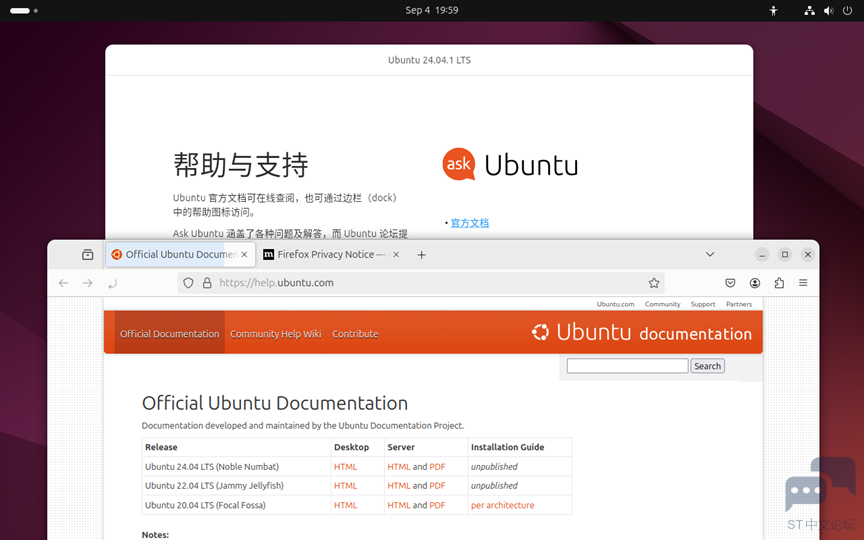Open Official Documentation nav item
864x540 pixels.
click(x=170, y=334)
